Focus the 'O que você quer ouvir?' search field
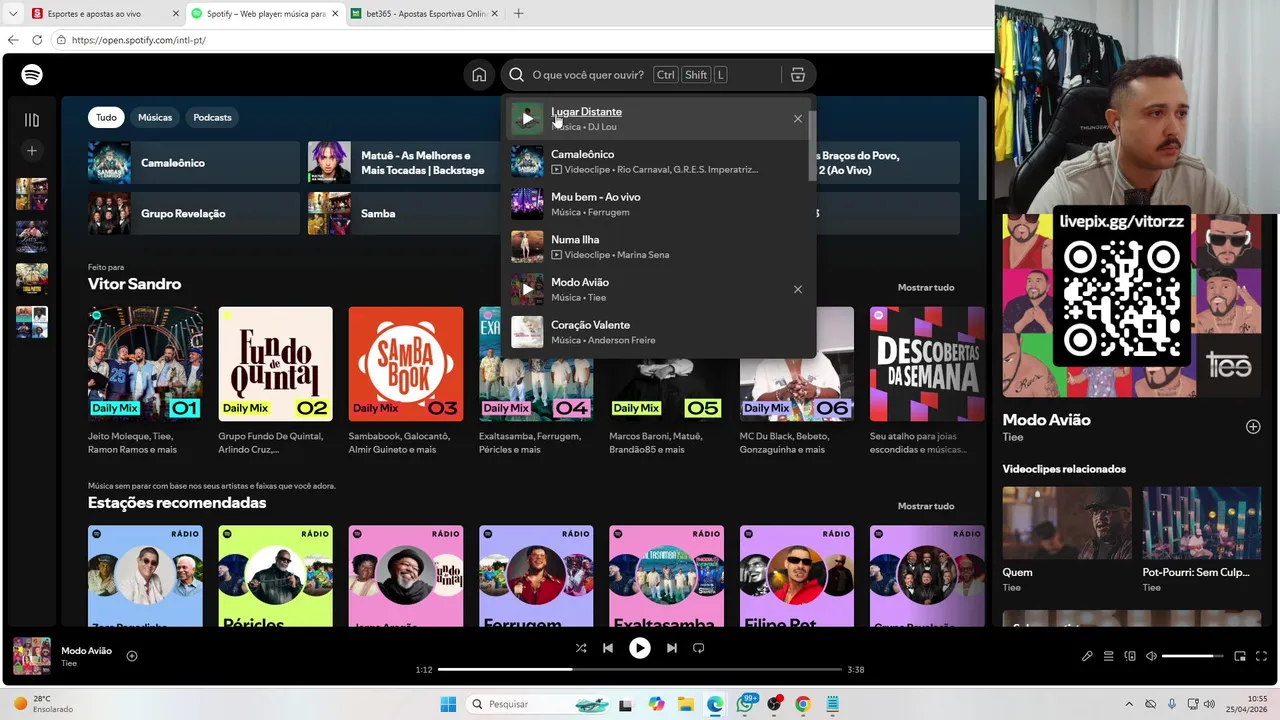Screen dimensions: 1280x720 pos(588,75)
